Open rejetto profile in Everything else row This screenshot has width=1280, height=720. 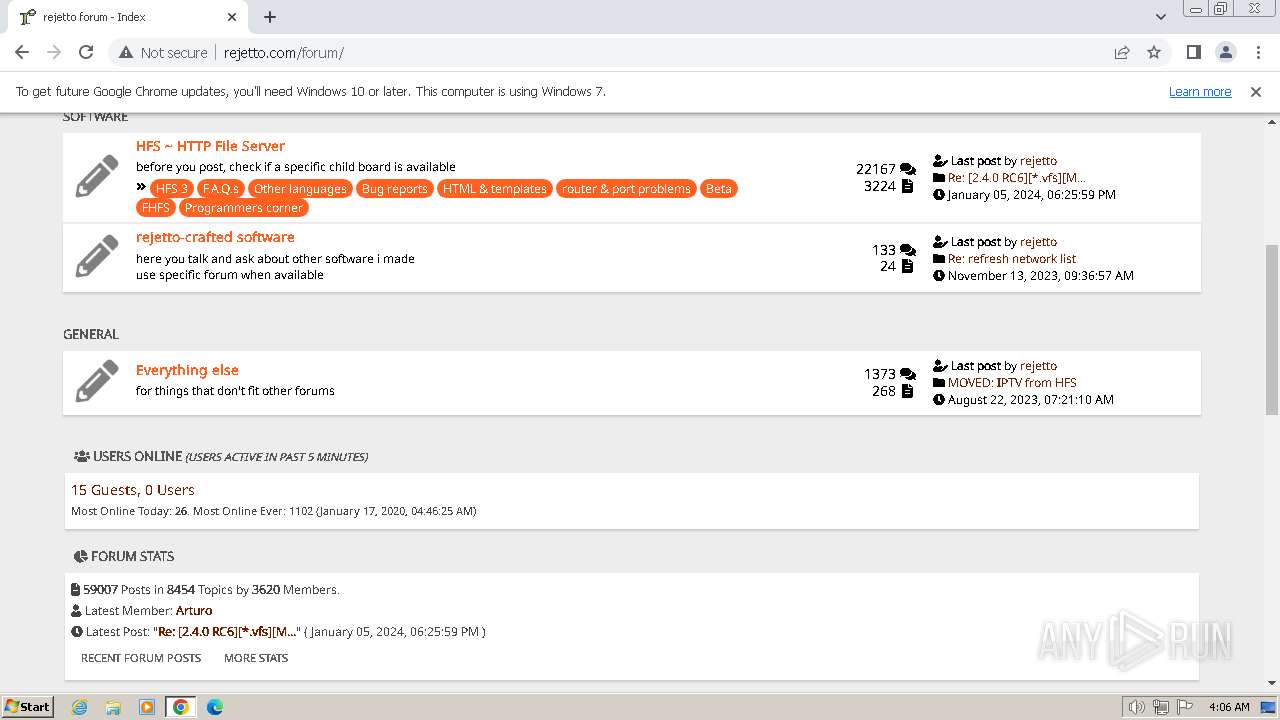[x=1038, y=365]
